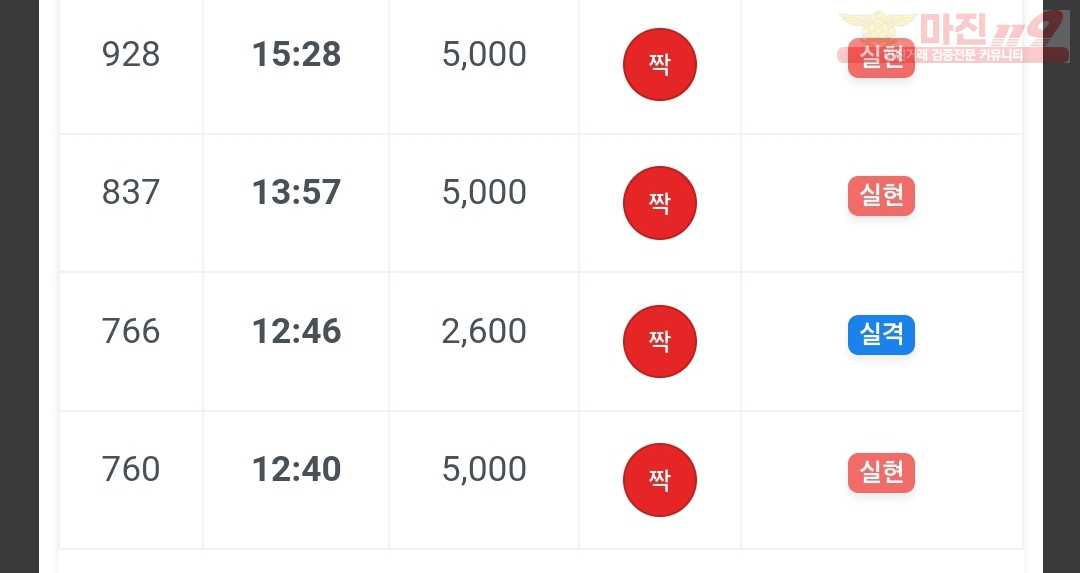Click the time 13:57

(296, 192)
